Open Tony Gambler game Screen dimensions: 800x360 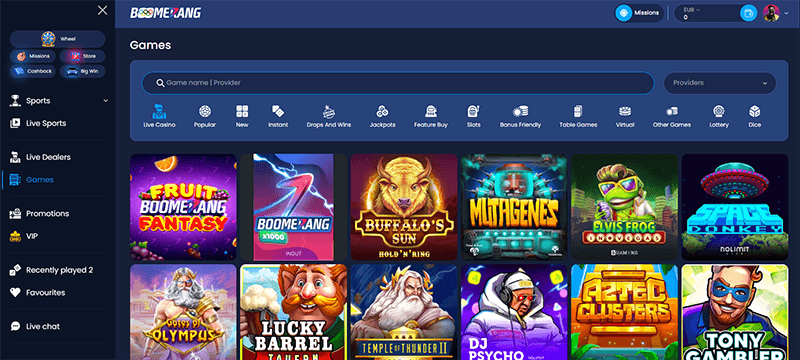(x=735, y=312)
